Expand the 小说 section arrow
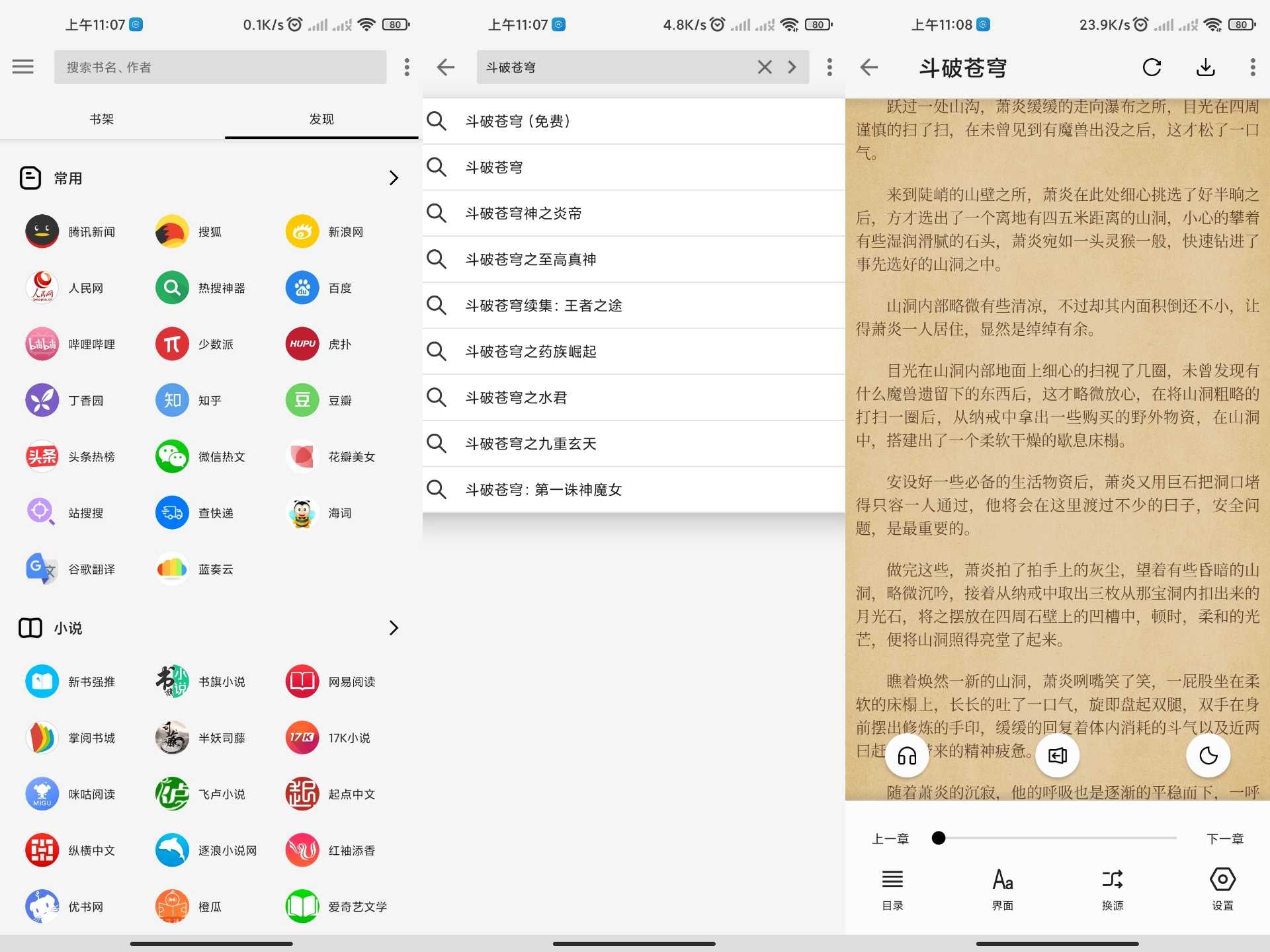Screen dimensions: 1270x952 (394, 627)
